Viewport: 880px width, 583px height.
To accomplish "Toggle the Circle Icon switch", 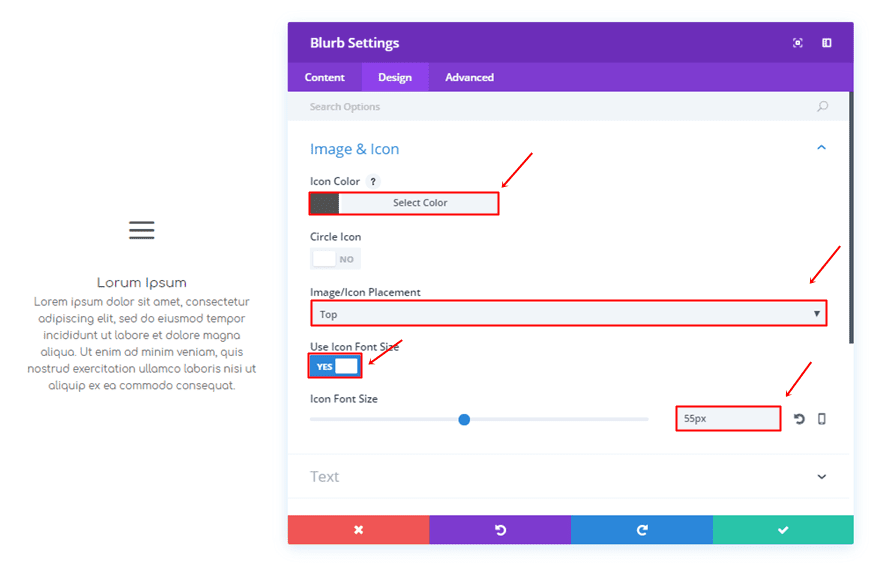I will [x=335, y=259].
